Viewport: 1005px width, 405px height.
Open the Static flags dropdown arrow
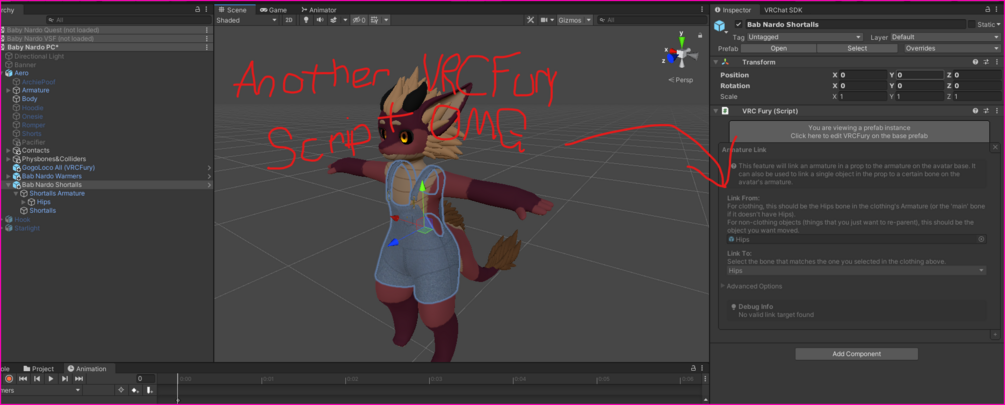(x=999, y=24)
